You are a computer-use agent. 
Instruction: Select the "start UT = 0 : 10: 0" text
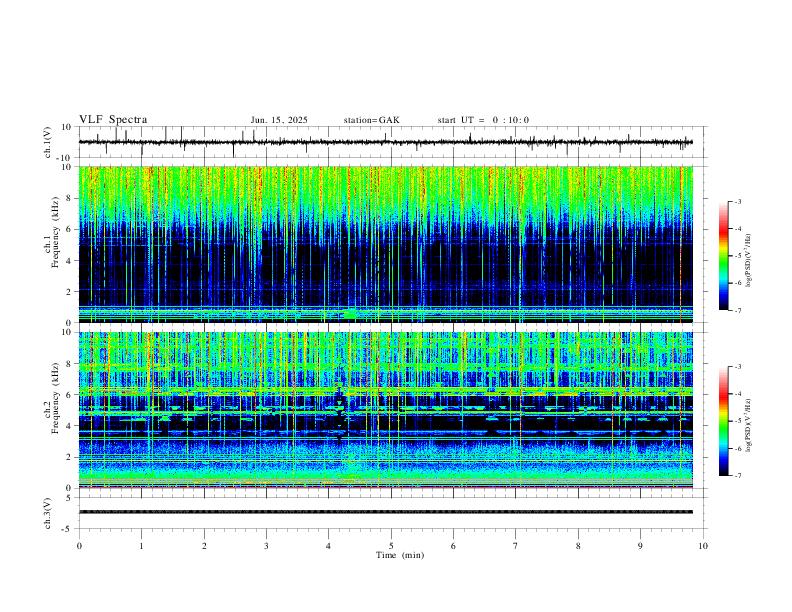pos(483,120)
